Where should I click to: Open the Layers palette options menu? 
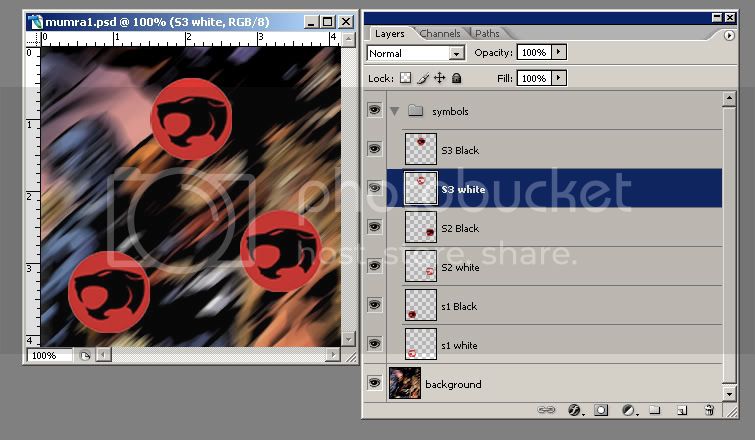[x=729, y=35]
